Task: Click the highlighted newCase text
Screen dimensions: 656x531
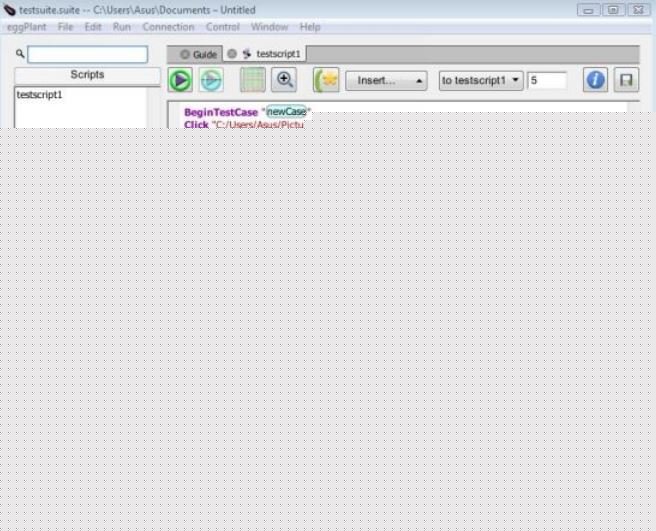Action: [287, 111]
